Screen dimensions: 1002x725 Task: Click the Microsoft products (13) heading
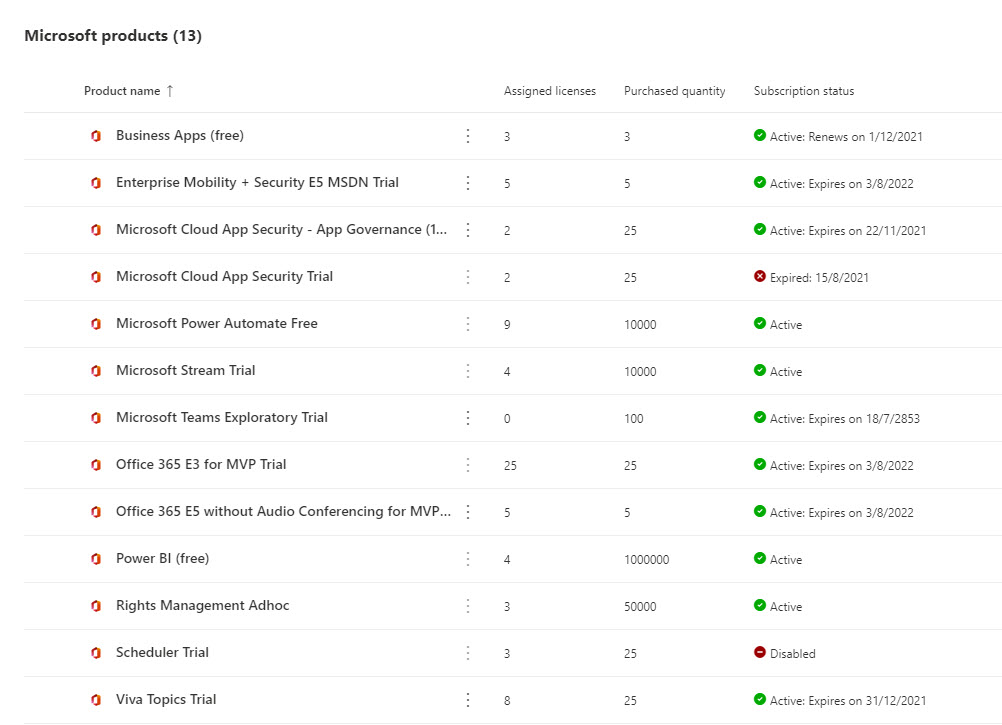(113, 36)
